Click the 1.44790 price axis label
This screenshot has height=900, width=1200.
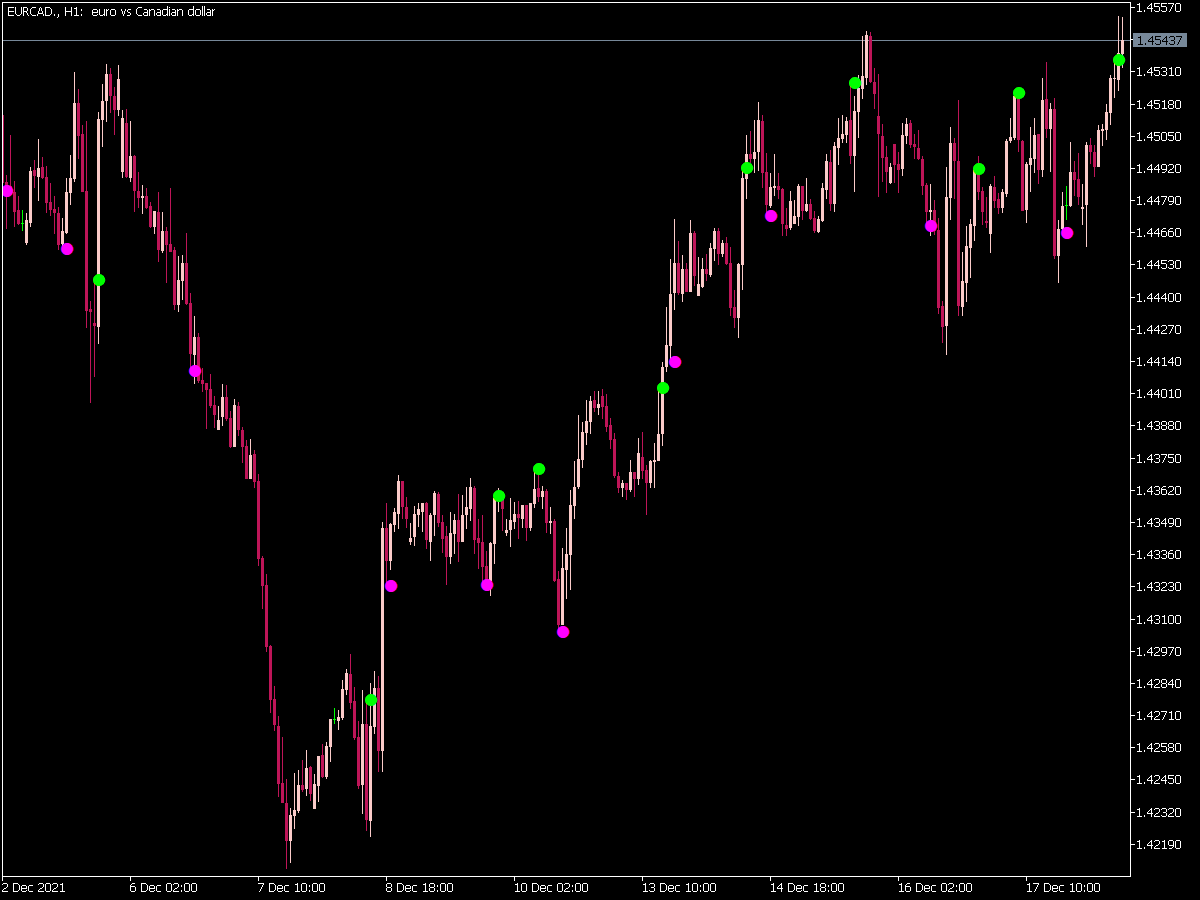pos(1161,200)
